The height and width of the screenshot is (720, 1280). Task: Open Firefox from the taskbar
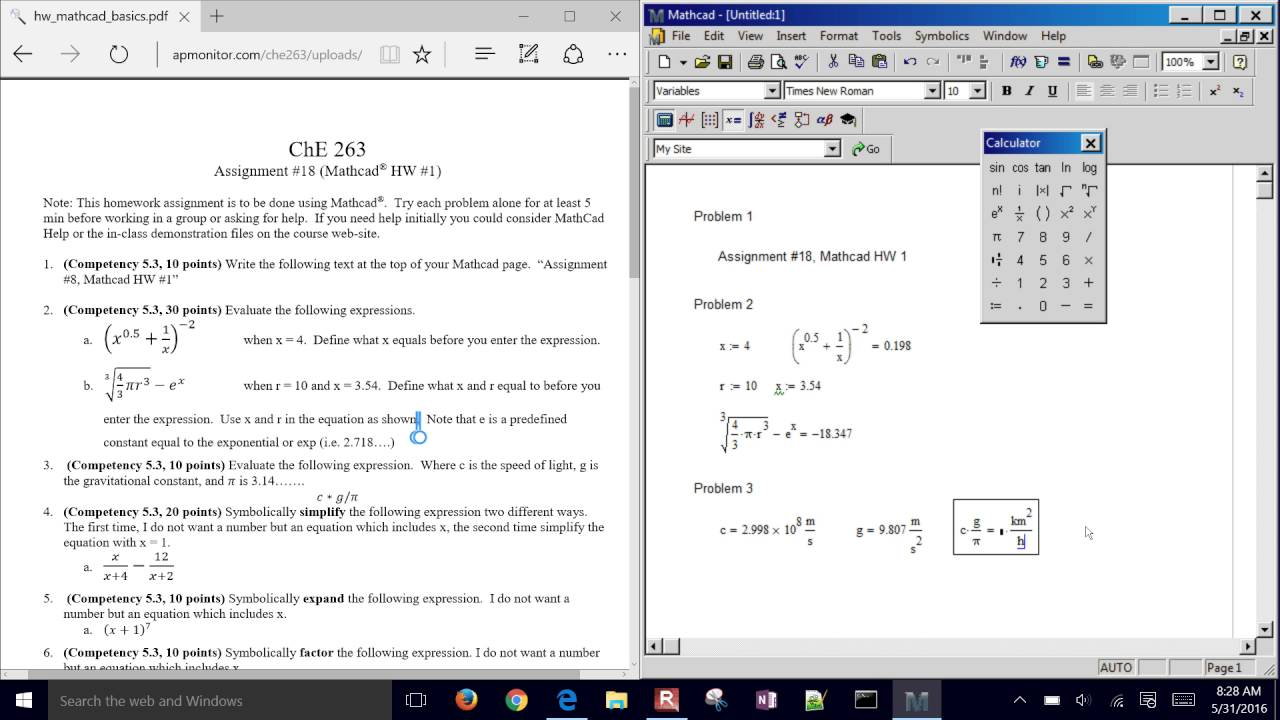[x=467, y=700]
